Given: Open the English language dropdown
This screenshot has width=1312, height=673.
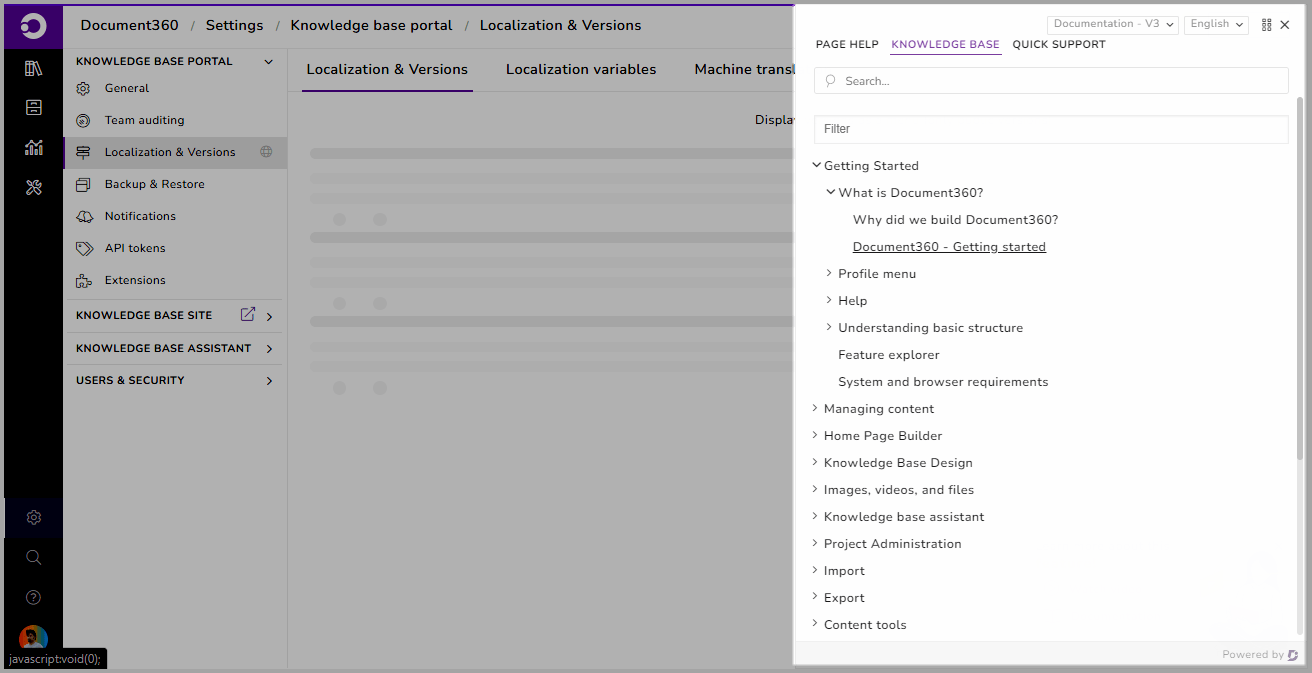Looking at the screenshot, I should 1216,24.
